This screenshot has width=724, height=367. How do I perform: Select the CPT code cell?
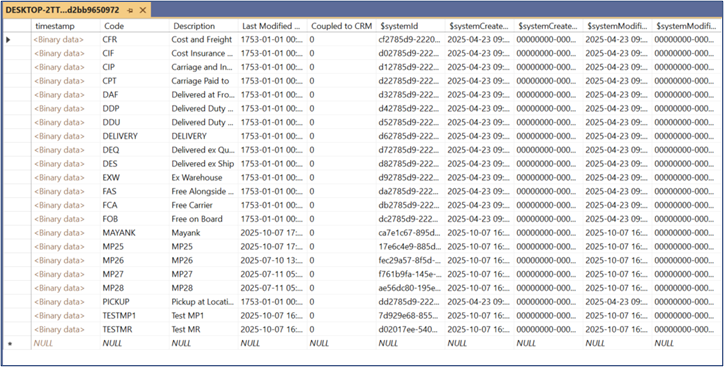pos(135,81)
